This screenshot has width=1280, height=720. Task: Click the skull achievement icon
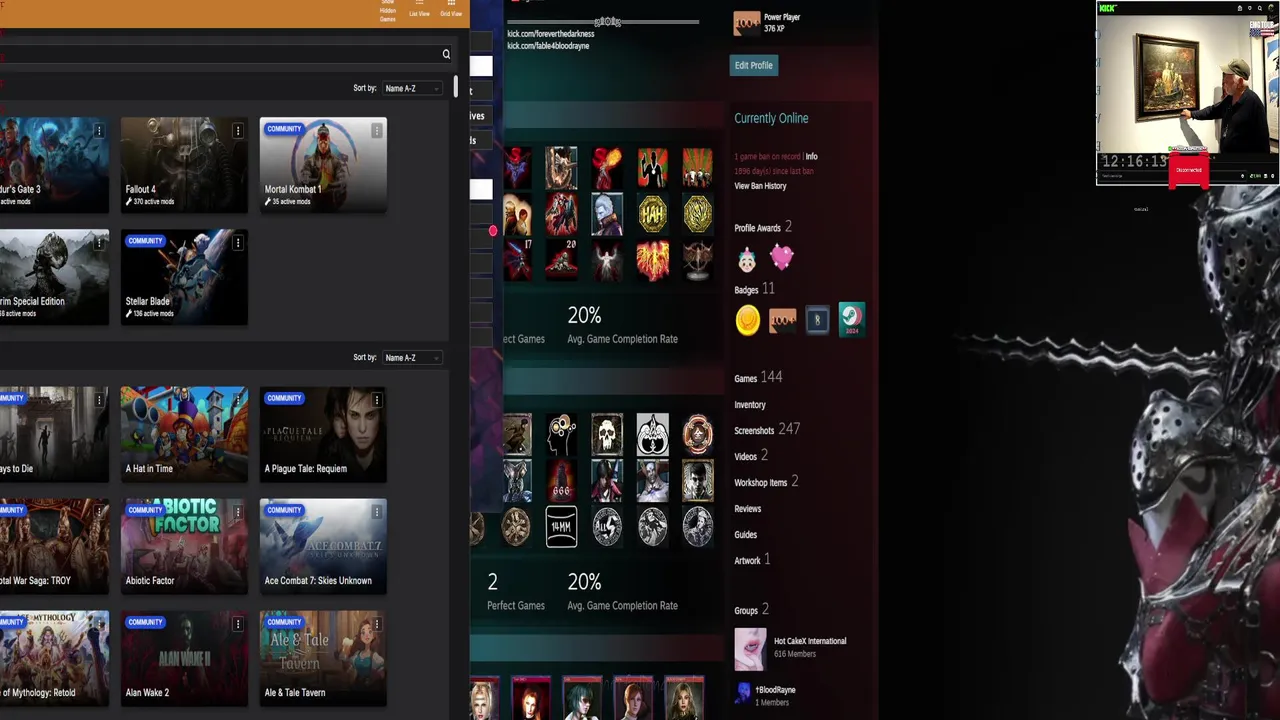607,434
